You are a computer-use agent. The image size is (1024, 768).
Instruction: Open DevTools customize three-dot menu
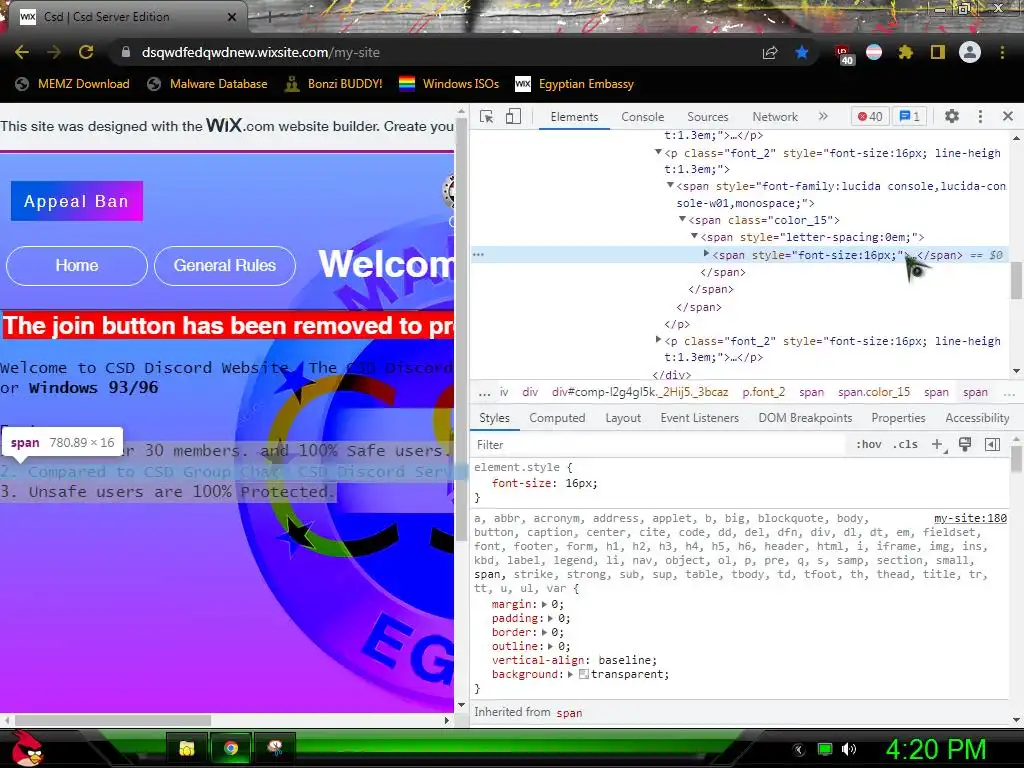pyautogui.click(x=980, y=116)
